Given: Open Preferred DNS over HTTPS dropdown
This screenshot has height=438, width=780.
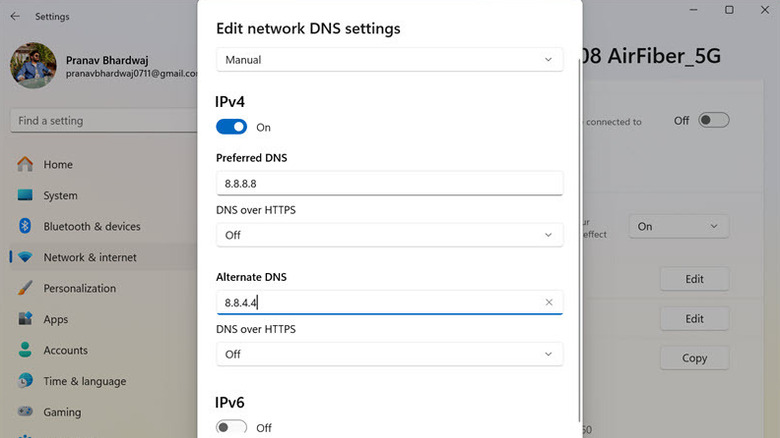Looking at the screenshot, I should point(389,235).
